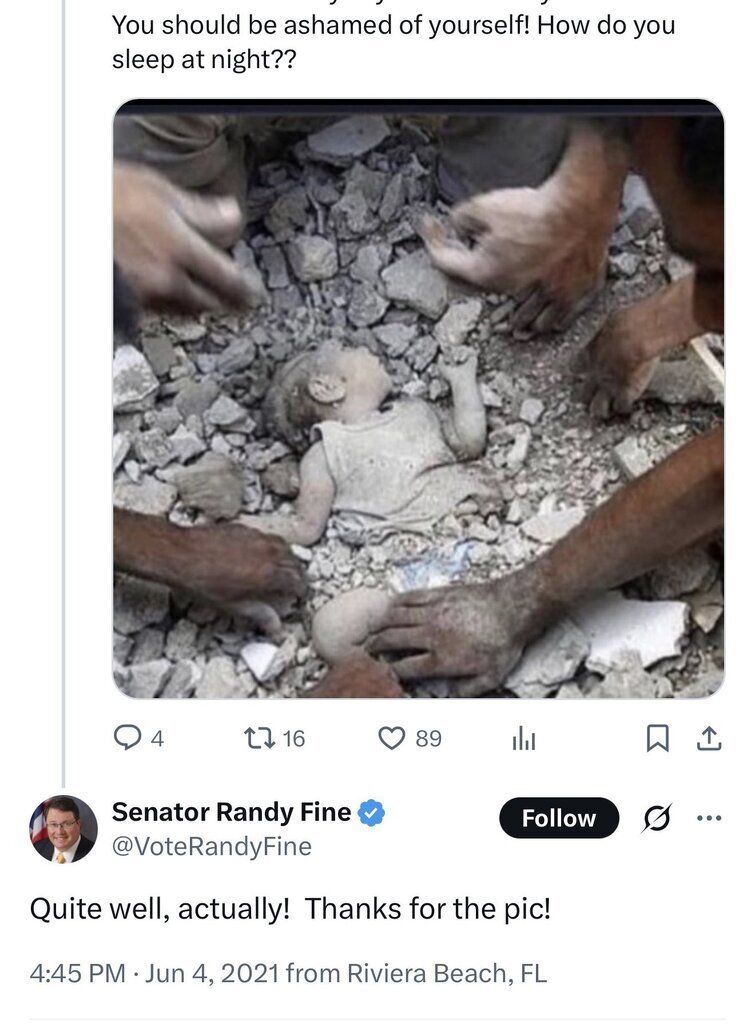Viewport: 755px width, 1024px height.
Task: Click the reply speech bubble icon
Action: click(x=128, y=738)
